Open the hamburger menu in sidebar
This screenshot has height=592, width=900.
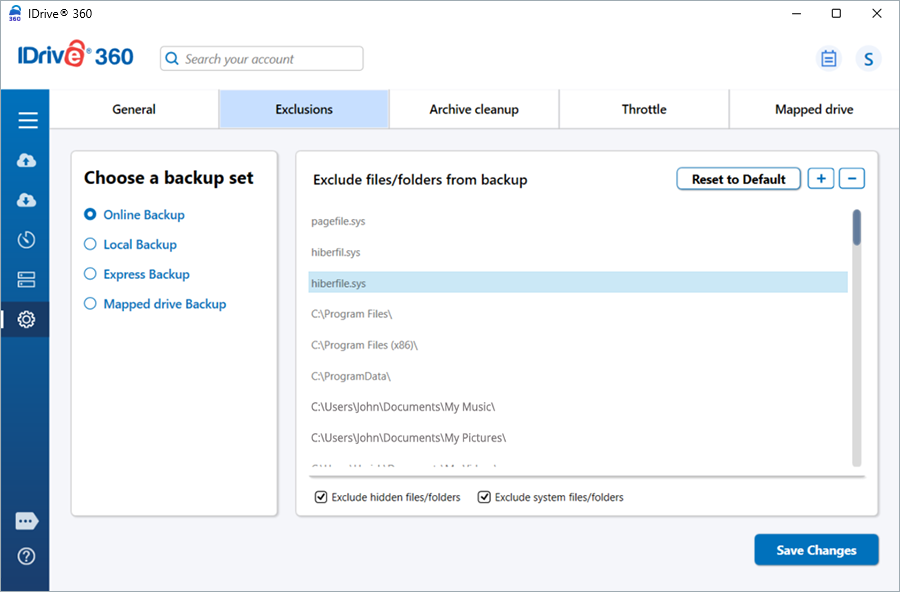[x=27, y=121]
